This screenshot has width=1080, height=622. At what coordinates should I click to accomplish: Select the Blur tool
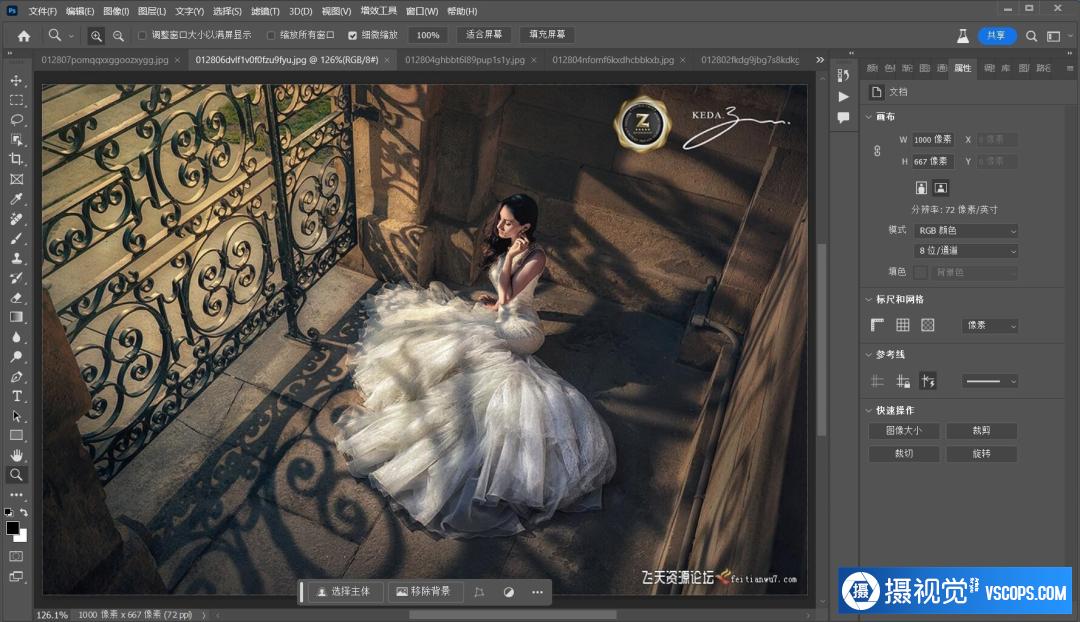tap(17, 338)
